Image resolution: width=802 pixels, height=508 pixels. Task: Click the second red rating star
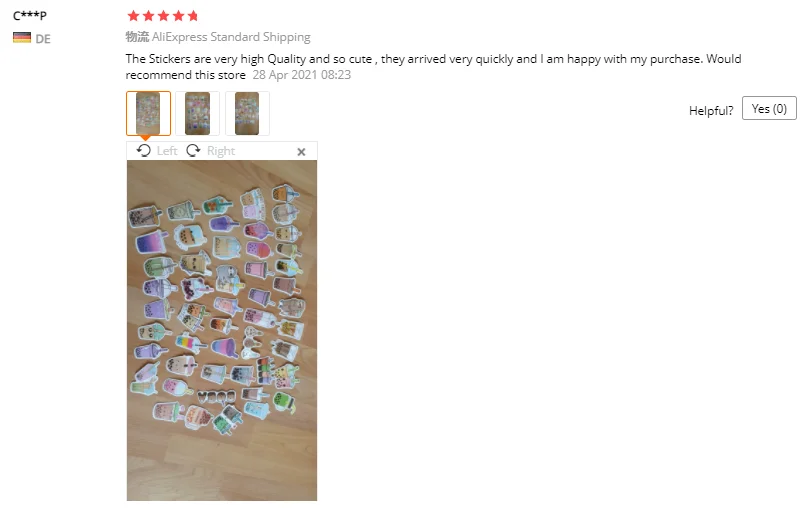coord(149,16)
